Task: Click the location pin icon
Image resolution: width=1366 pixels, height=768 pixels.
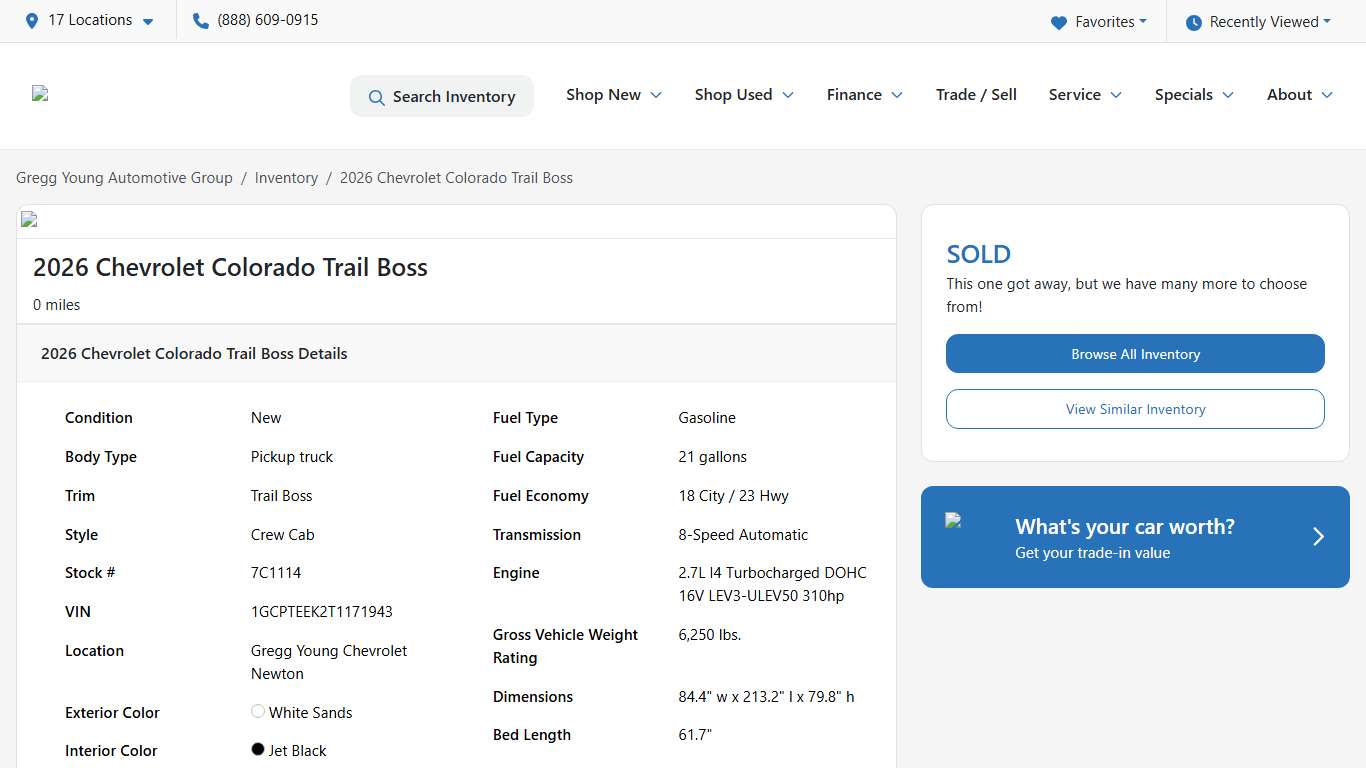Action: [x=32, y=21]
